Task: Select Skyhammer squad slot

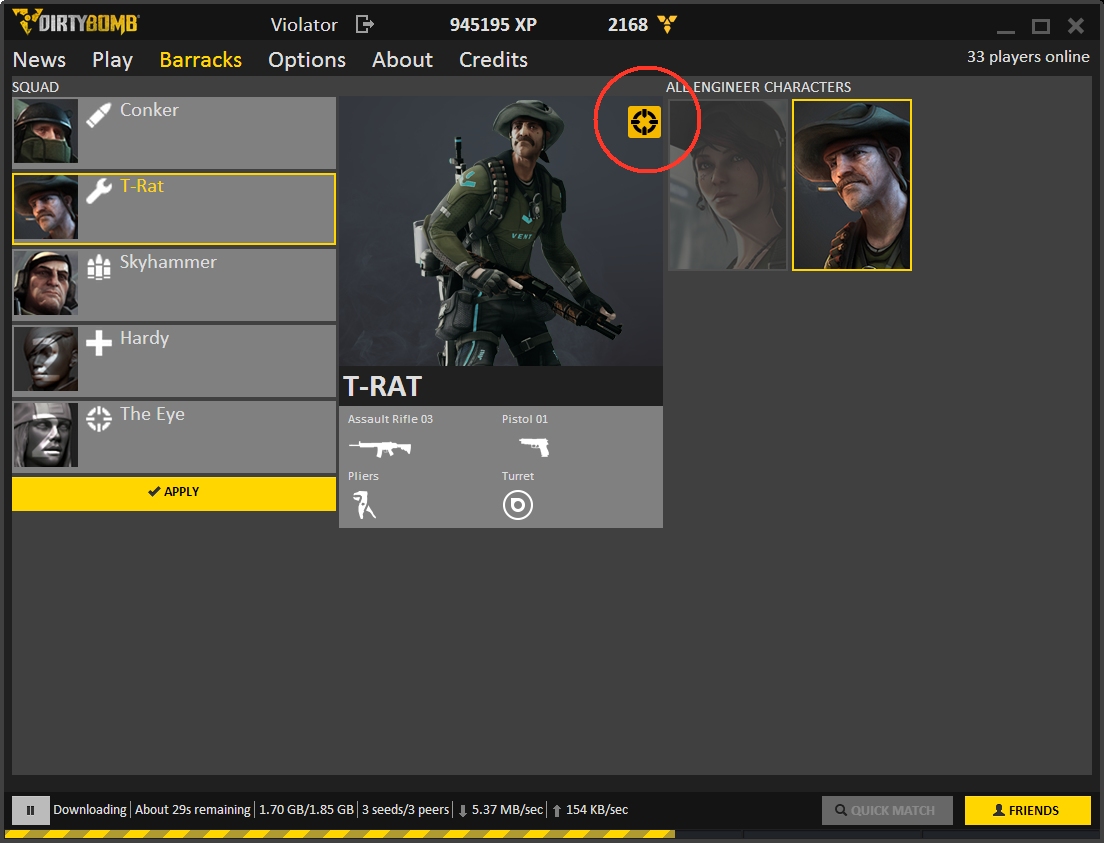Action: tap(173, 283)
